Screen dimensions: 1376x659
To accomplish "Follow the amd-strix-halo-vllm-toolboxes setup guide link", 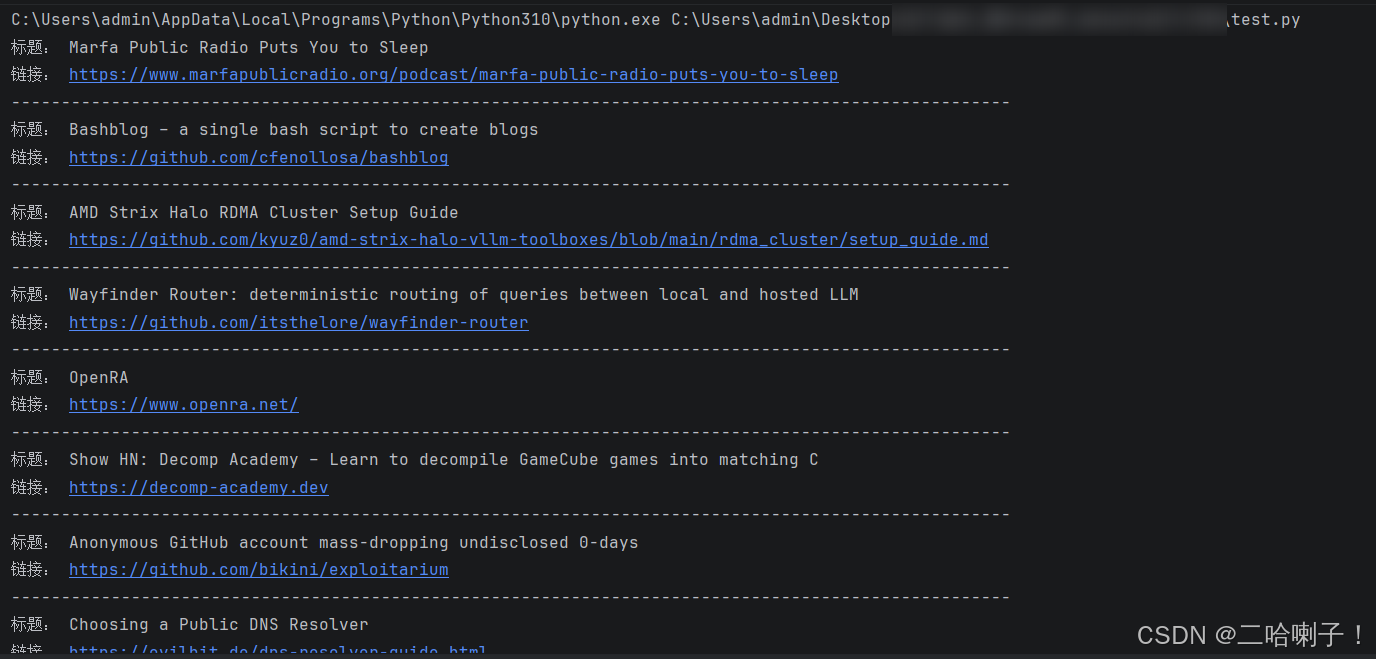I will [528, 240].
